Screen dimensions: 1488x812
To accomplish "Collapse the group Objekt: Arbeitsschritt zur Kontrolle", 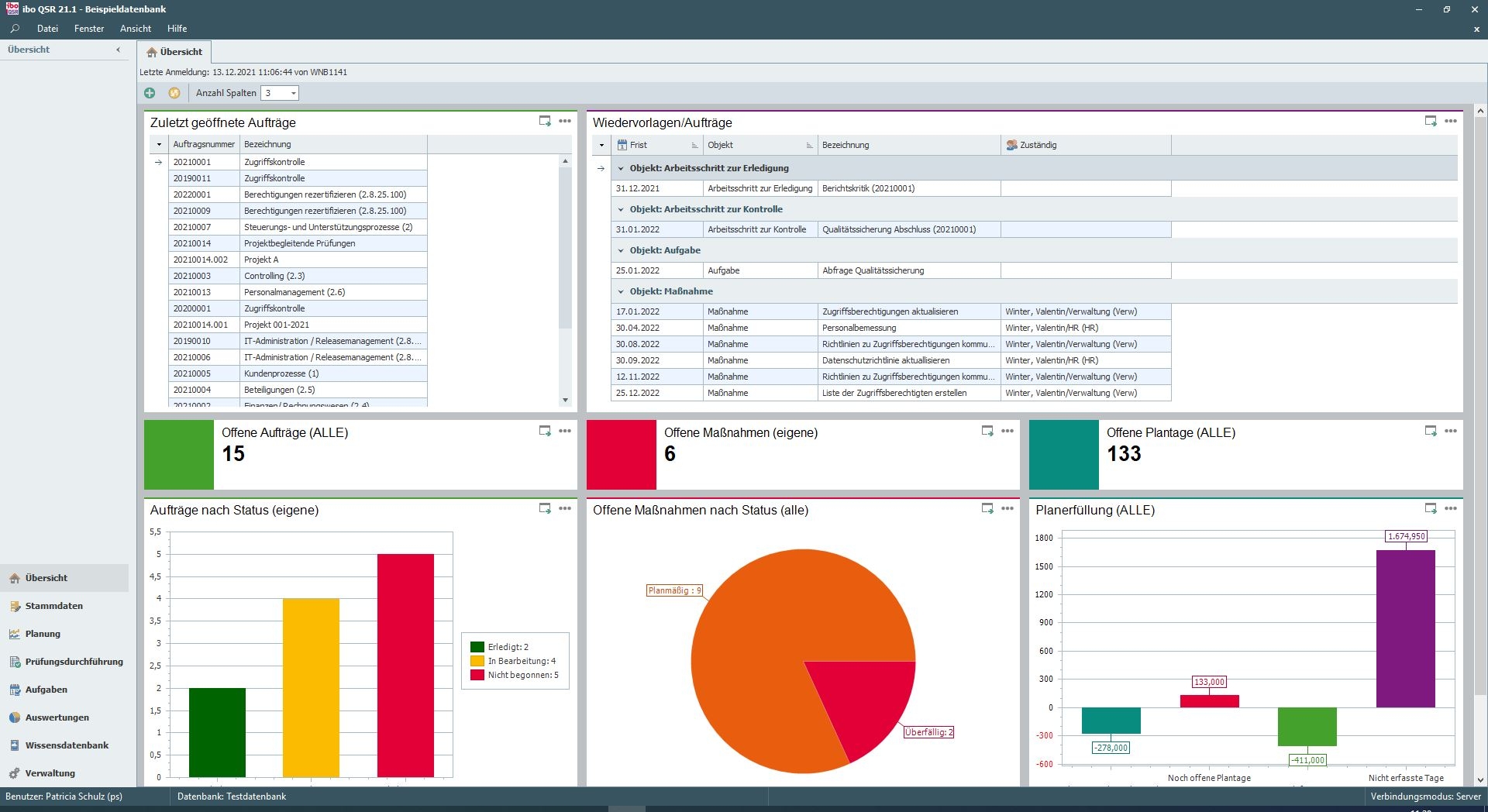I will (621, 210).
